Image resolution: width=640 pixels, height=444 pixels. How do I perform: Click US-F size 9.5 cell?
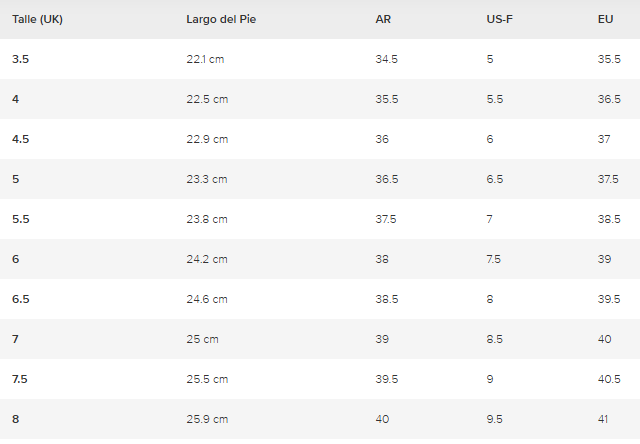(494, 419)
